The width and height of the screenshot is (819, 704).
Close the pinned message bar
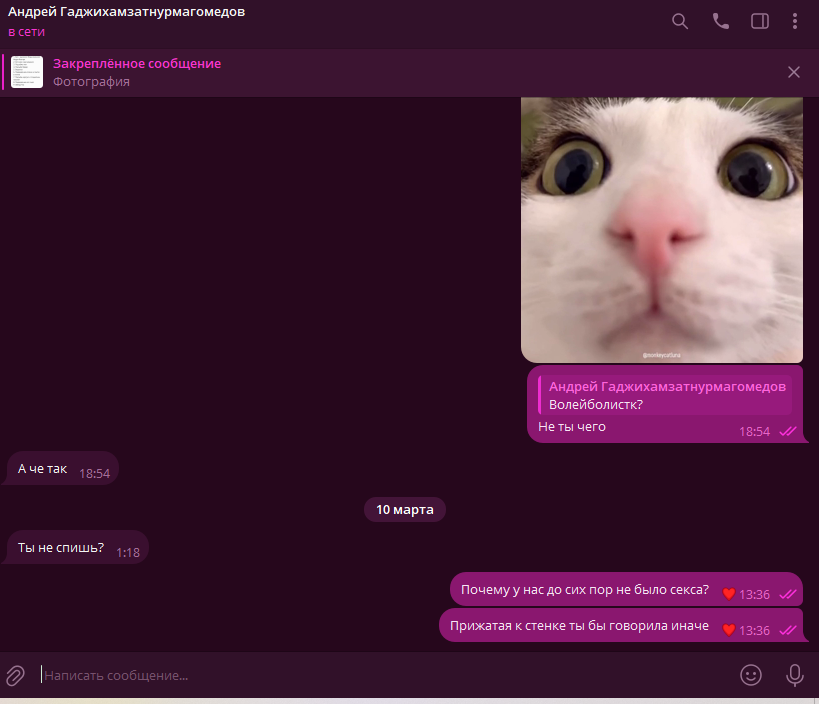point(793,72)
